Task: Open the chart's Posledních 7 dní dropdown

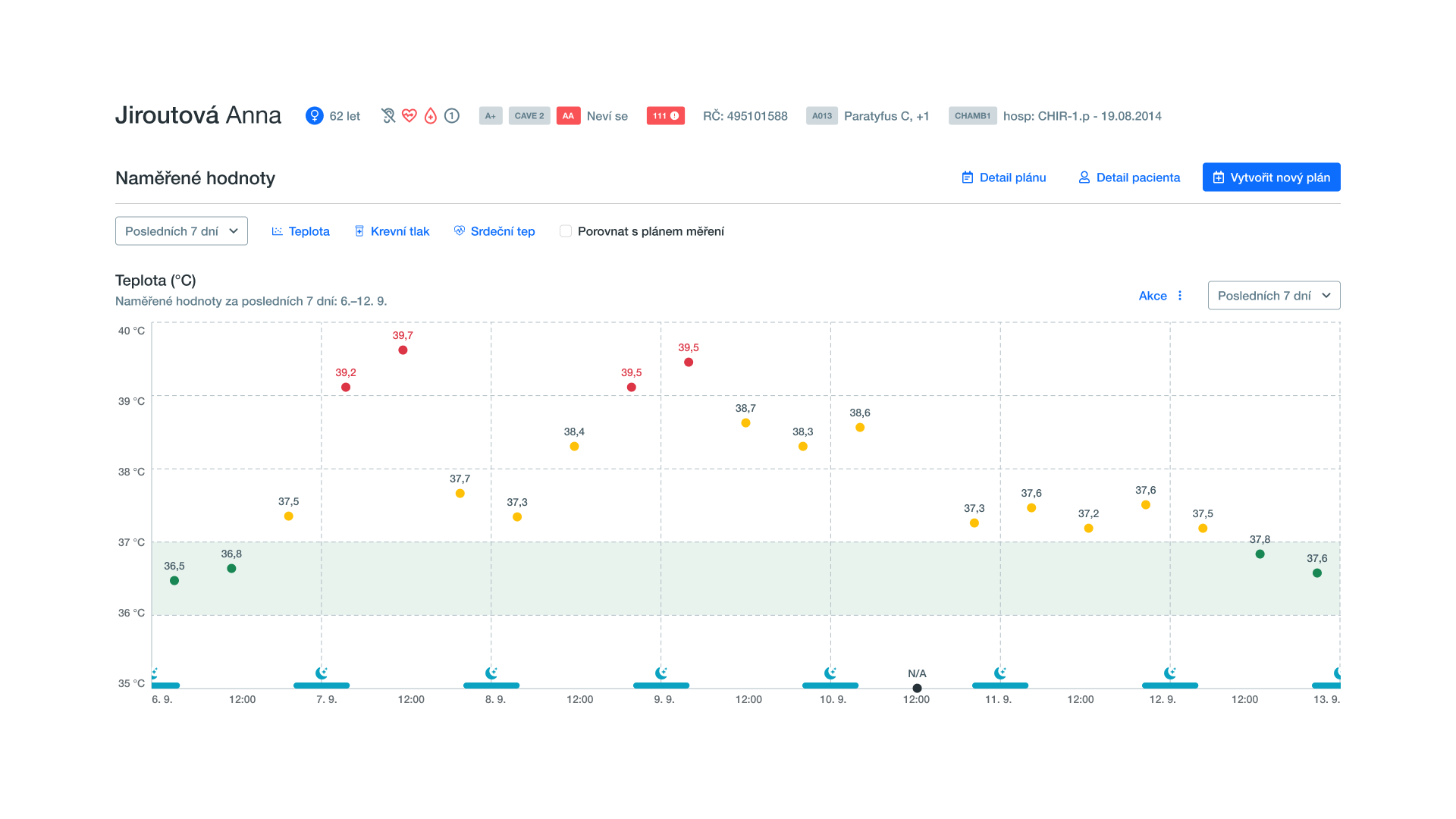Action: pos(1273,296)
